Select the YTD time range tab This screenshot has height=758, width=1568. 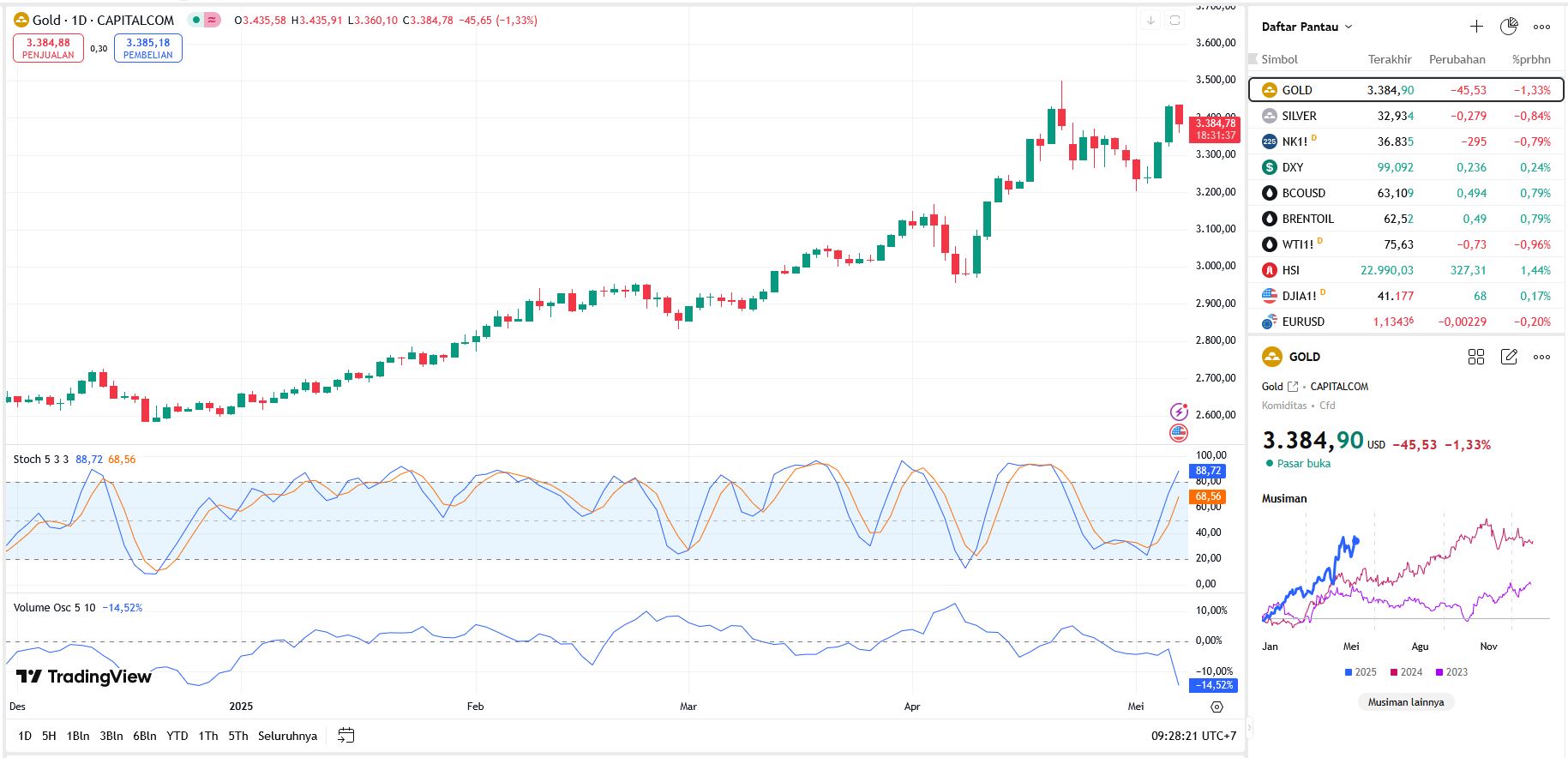177,736
